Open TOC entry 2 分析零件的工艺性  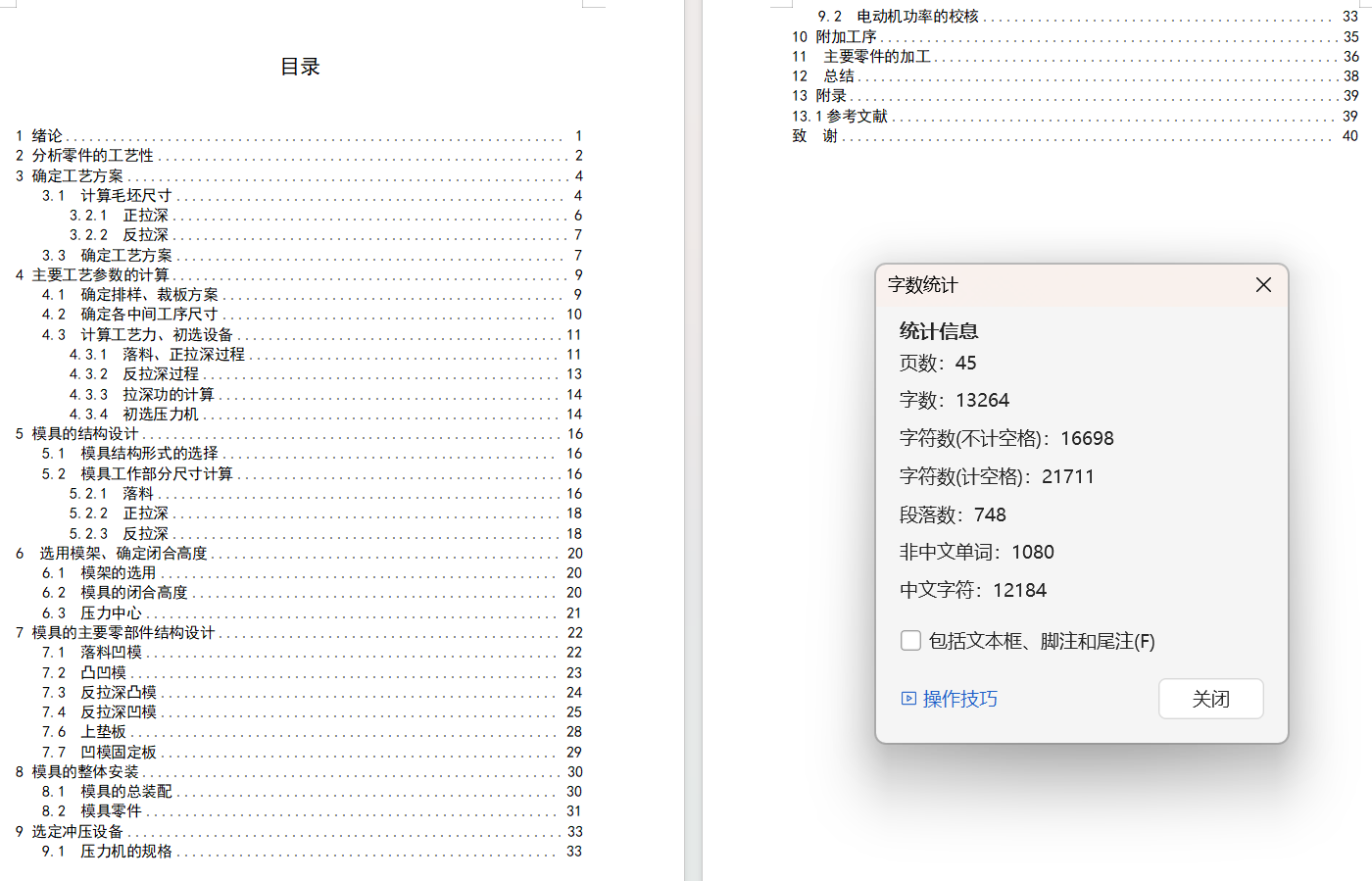93,156
